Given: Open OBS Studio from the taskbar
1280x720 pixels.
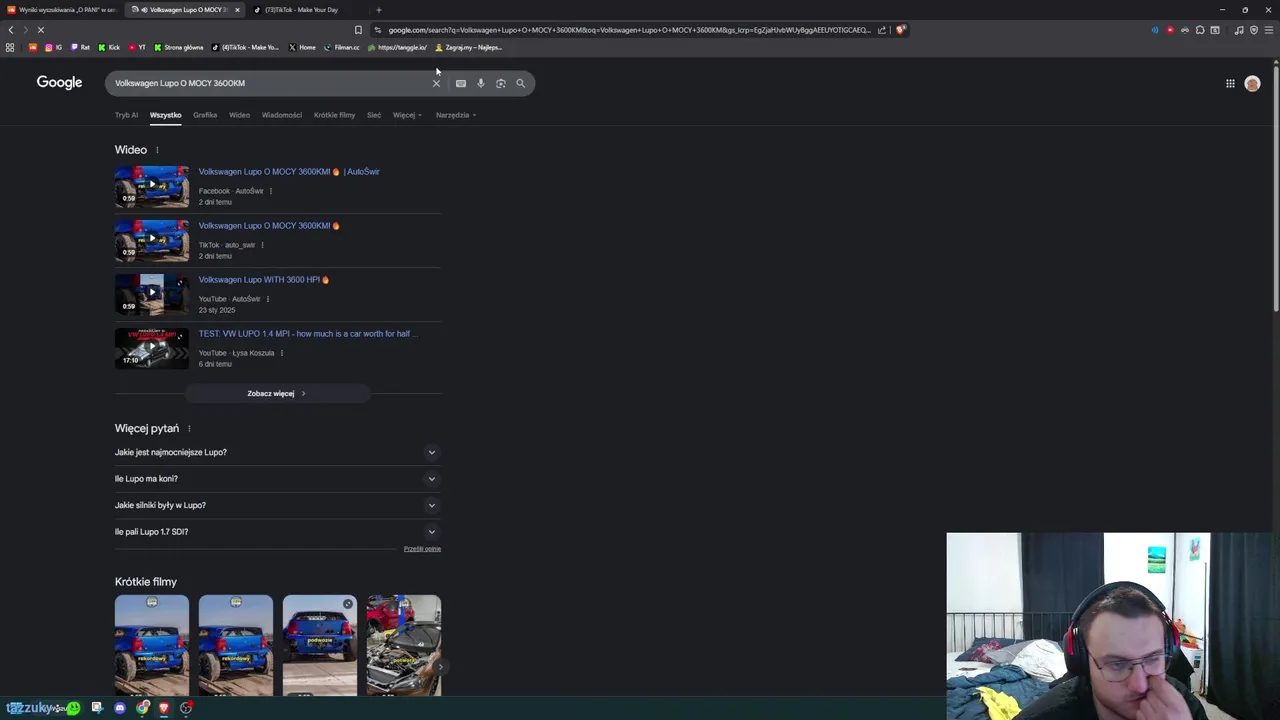Looking at the screenshot, I should pyautogui.click(x=186, y=708).
